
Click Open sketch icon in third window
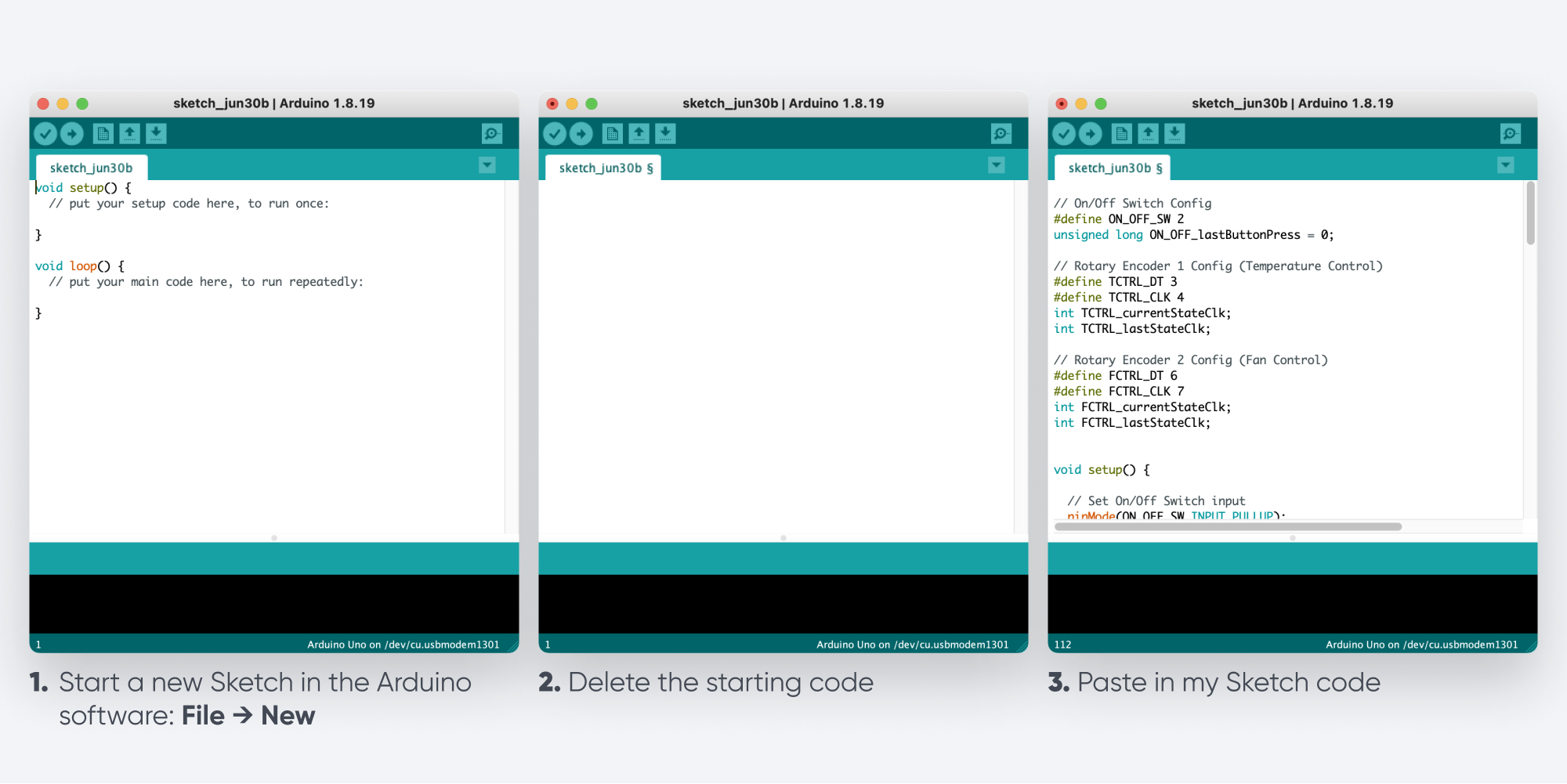(1149, 134)
